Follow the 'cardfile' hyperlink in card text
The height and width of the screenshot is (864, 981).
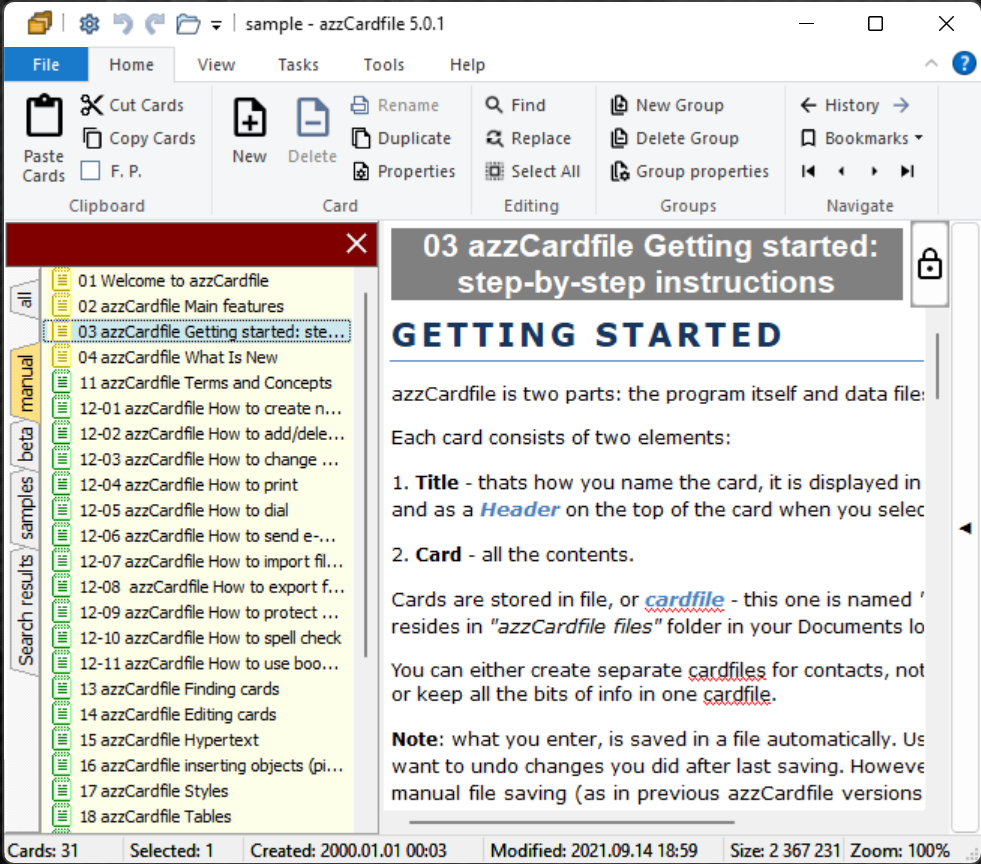[684, 600]
